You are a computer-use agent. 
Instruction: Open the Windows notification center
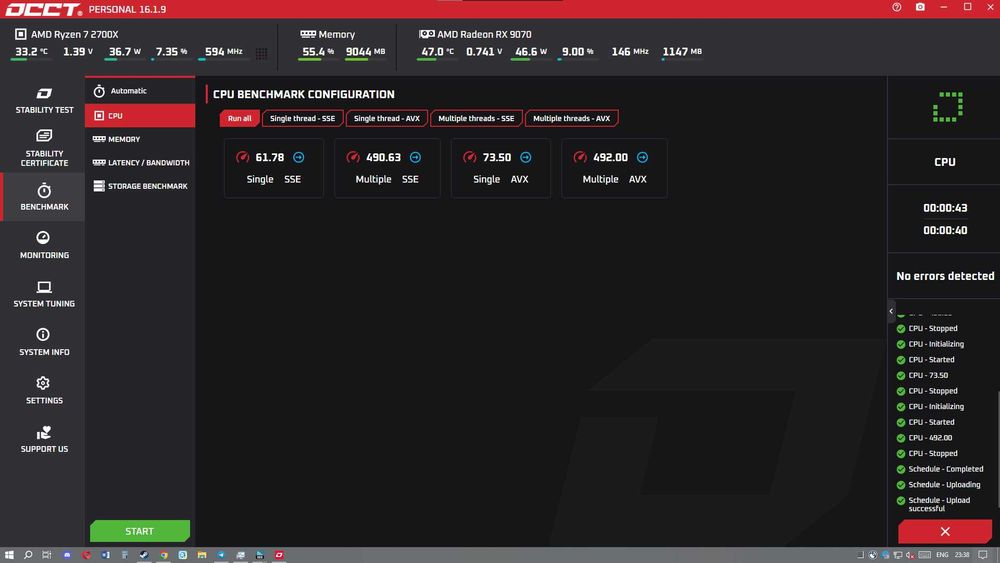[x=983, y=555]
